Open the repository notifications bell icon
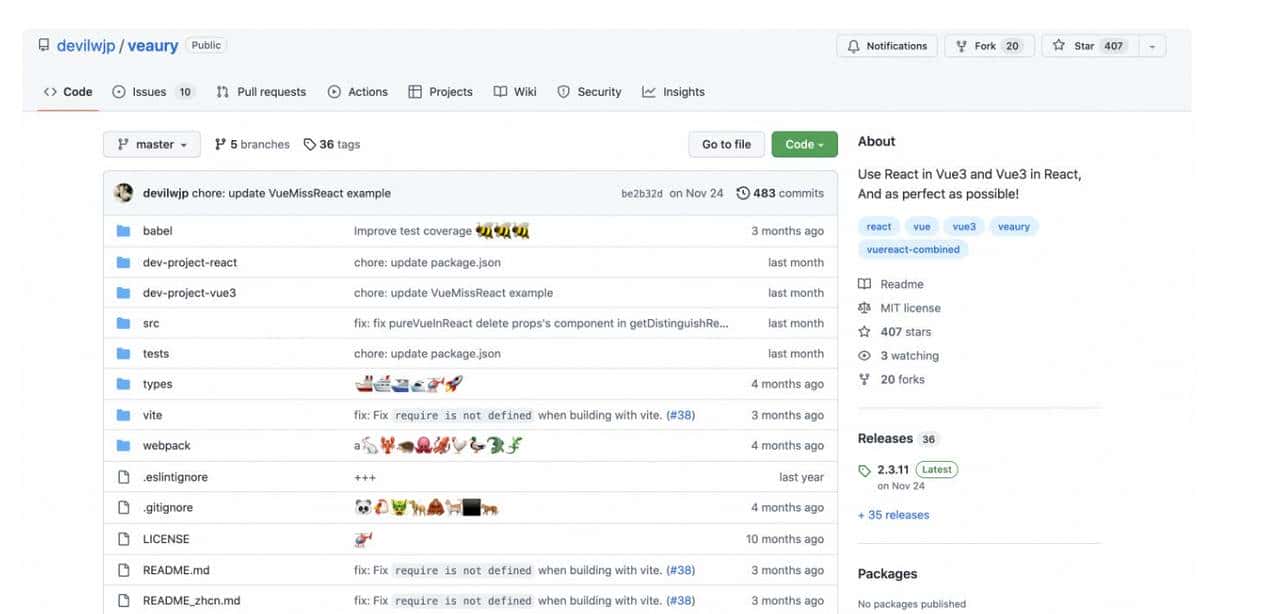The image size is (1280, 614). (854, 45)
